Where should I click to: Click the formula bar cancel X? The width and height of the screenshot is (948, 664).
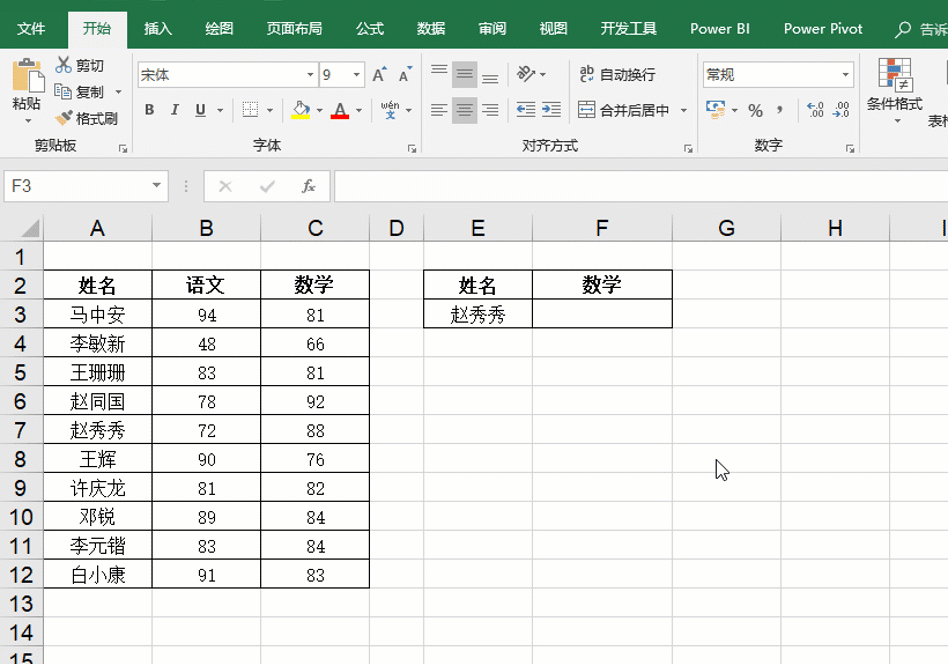pyautogui.click(x=226, y=186)
